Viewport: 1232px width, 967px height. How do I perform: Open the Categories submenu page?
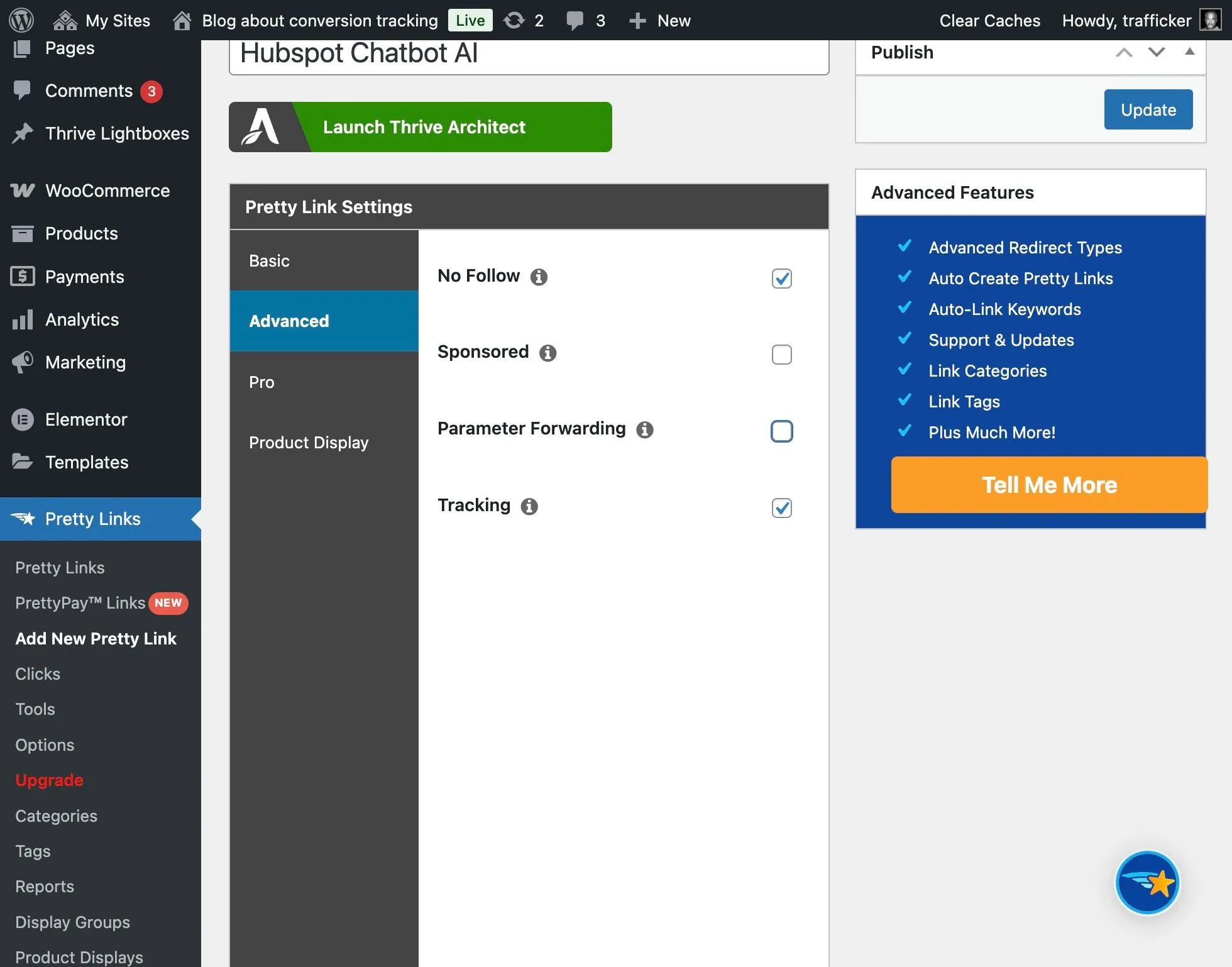coord(56,815)
